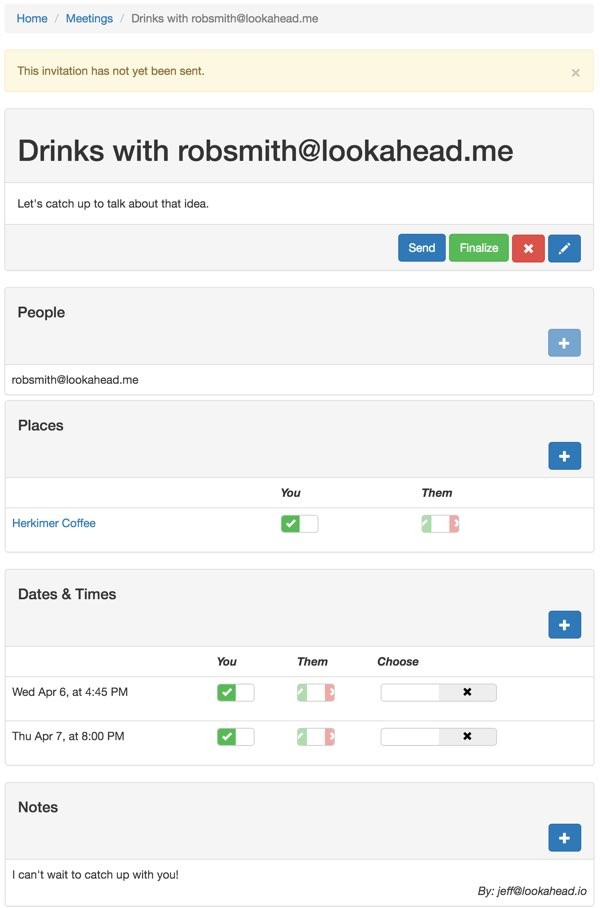Click the meeting title heading

tap(265, 151)
